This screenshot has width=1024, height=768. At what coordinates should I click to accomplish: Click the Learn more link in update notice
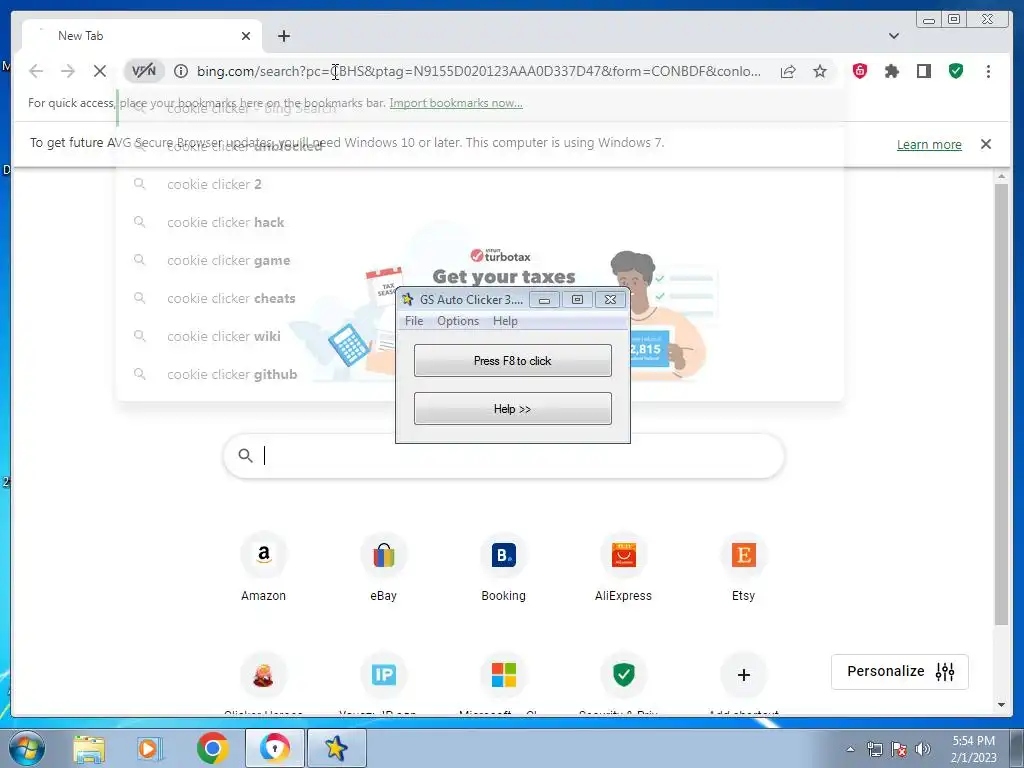click(929, 144)
